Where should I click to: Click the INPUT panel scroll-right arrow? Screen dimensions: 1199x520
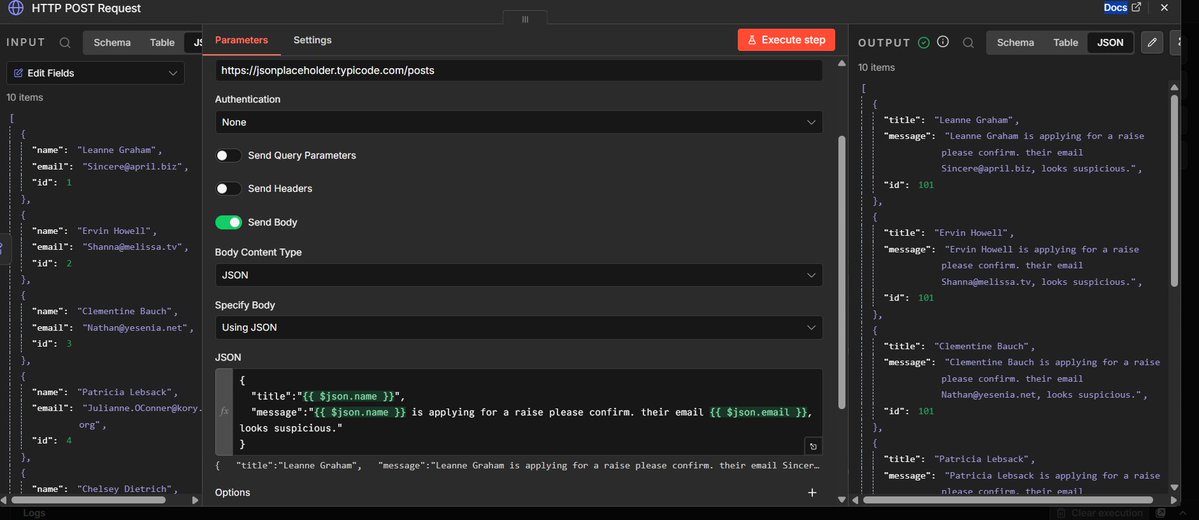(195, 500)
